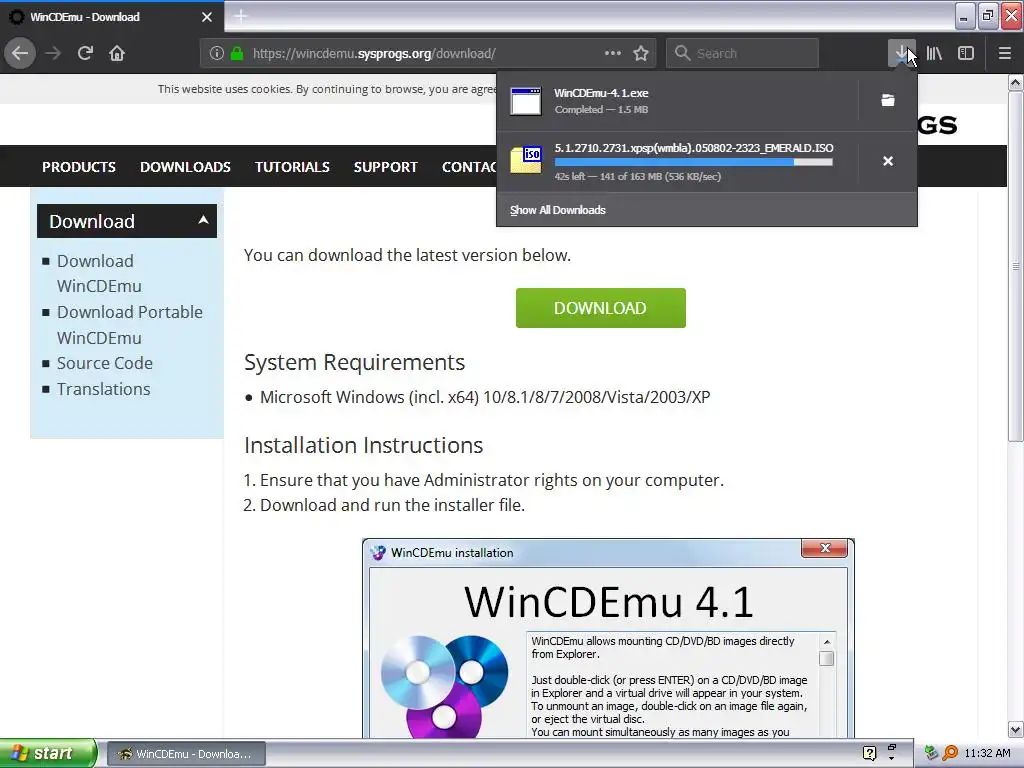Click the WinCDEmu installation screenshot image
1024x768 pixels.
(608, 638)
